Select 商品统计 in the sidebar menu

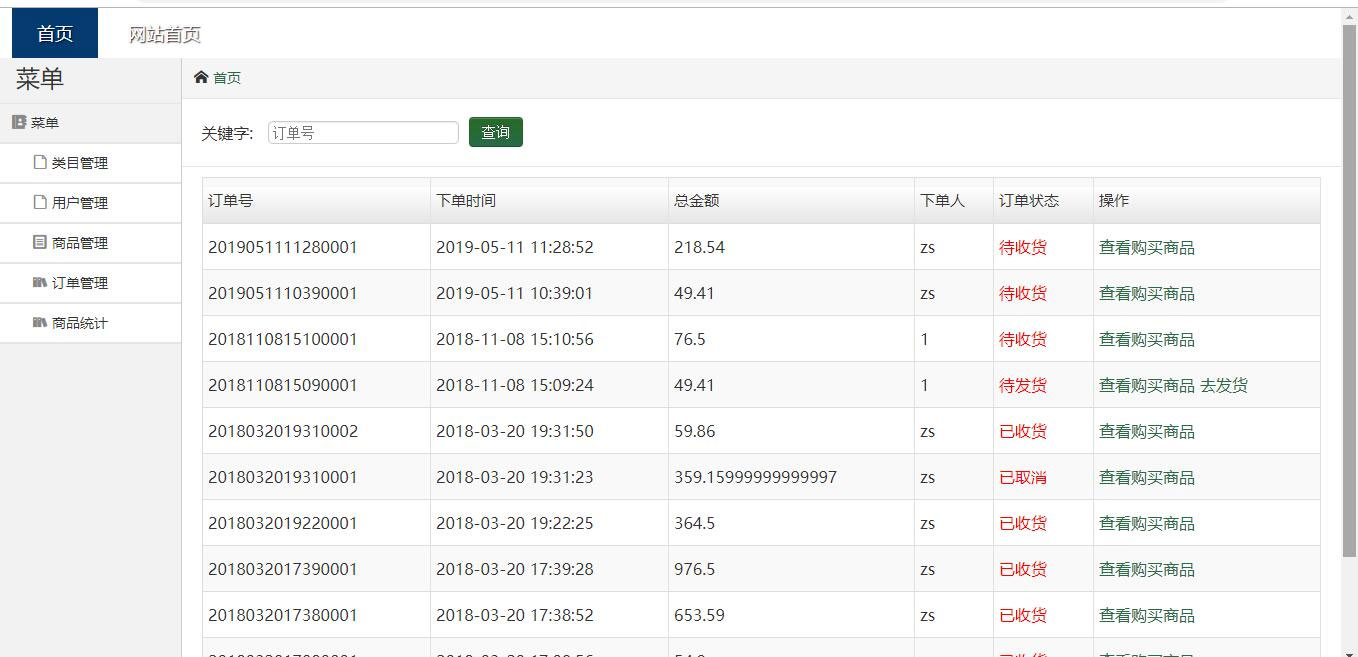tap(80, 323)
